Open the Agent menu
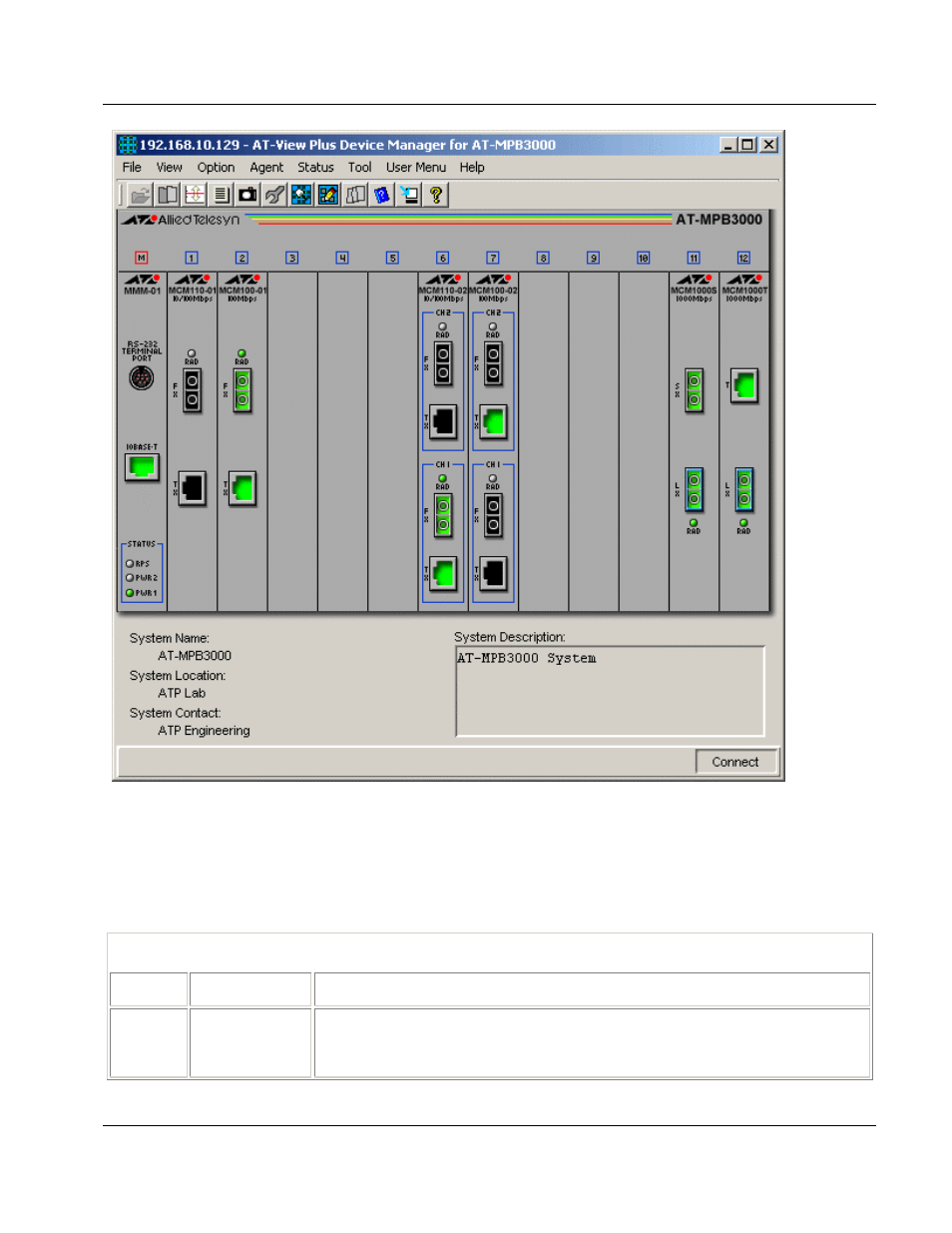Screen dimensions: 952x1233 tap(266, 168)
